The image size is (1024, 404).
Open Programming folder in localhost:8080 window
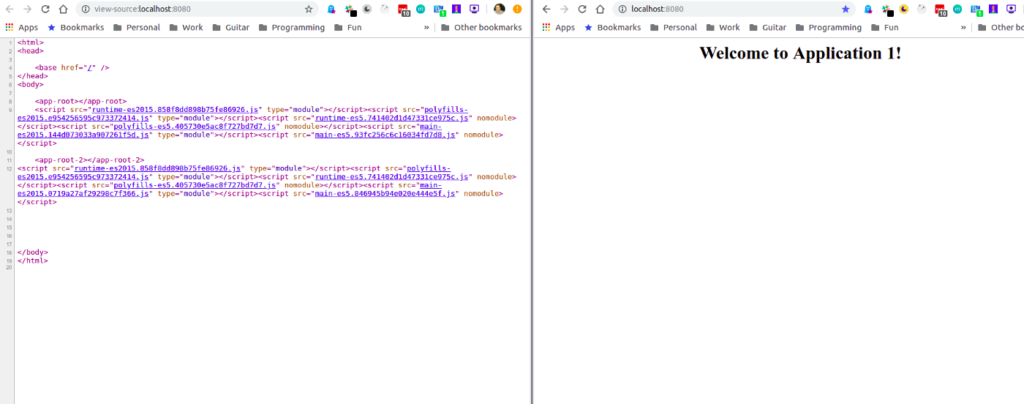click(828, 27)
